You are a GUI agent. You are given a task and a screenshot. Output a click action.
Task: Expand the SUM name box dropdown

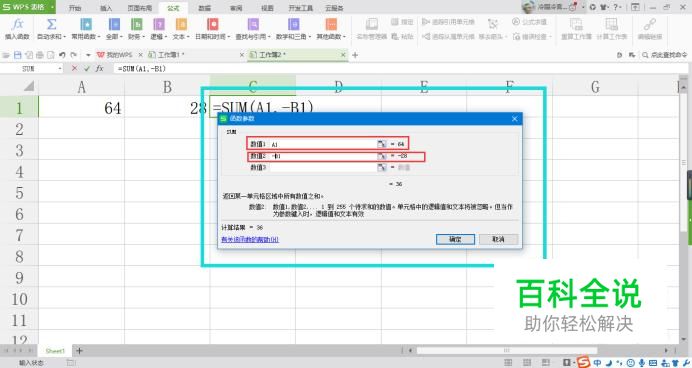coord(60,69)
